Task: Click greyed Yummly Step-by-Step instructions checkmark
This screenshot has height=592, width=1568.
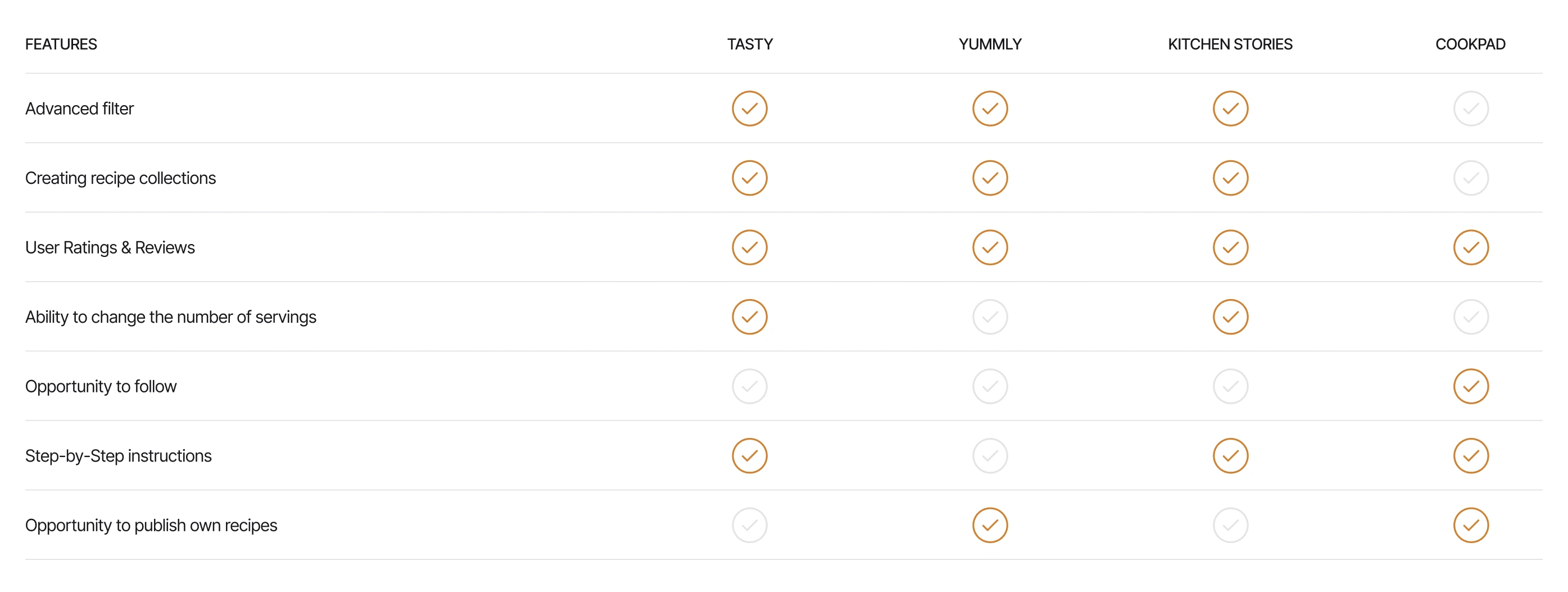Action: (990, 455)
